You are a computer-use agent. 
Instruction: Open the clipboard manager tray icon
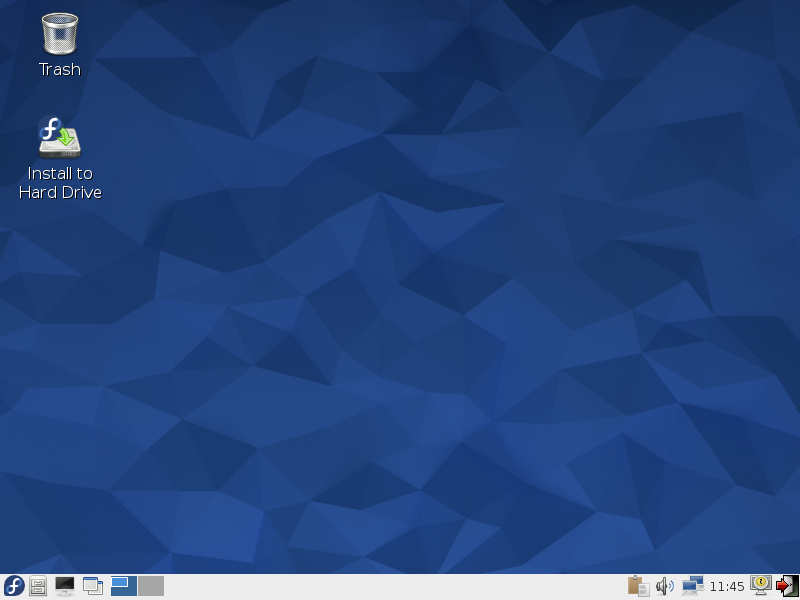[x=638, y=586]
